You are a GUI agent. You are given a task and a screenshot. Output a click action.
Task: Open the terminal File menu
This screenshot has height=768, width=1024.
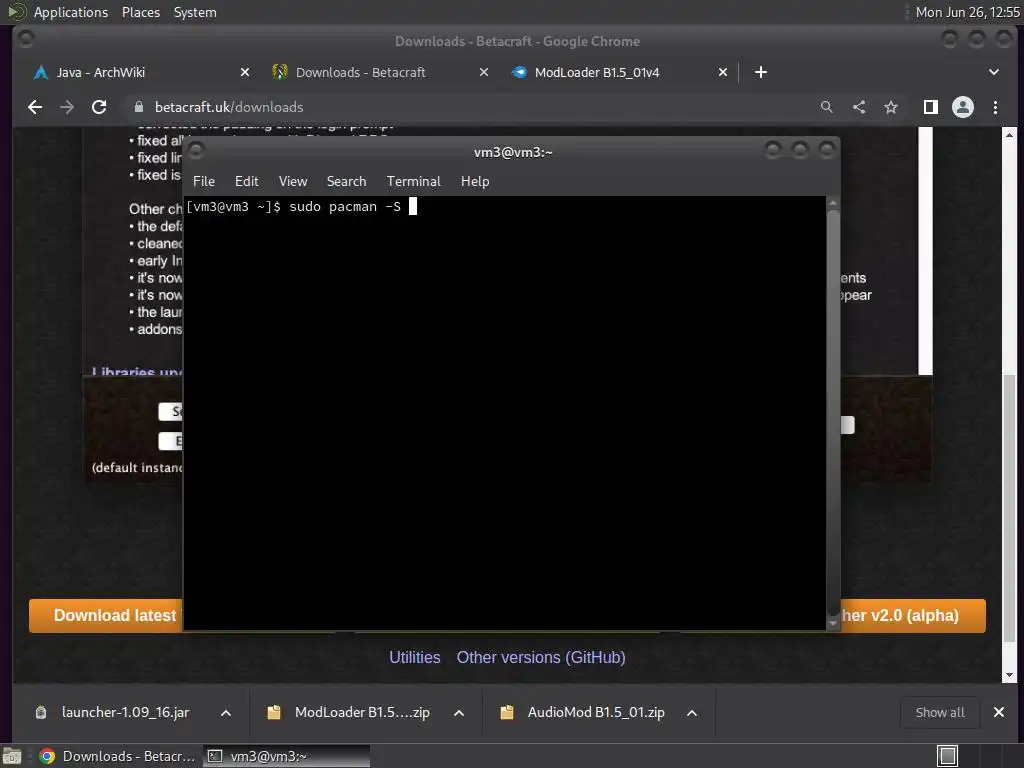(204, 182)
